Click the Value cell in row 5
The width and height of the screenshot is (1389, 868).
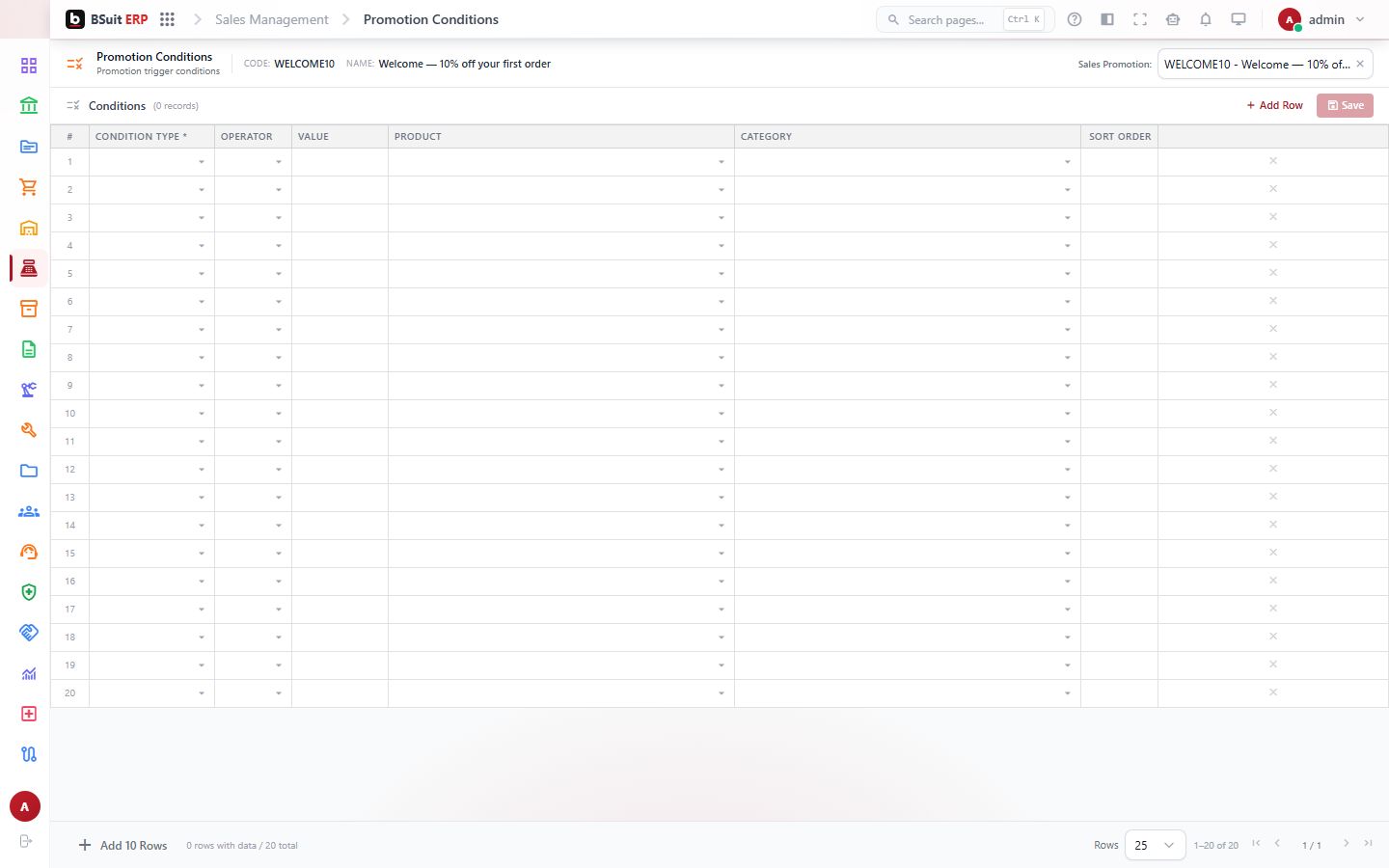tap(340, 274)
